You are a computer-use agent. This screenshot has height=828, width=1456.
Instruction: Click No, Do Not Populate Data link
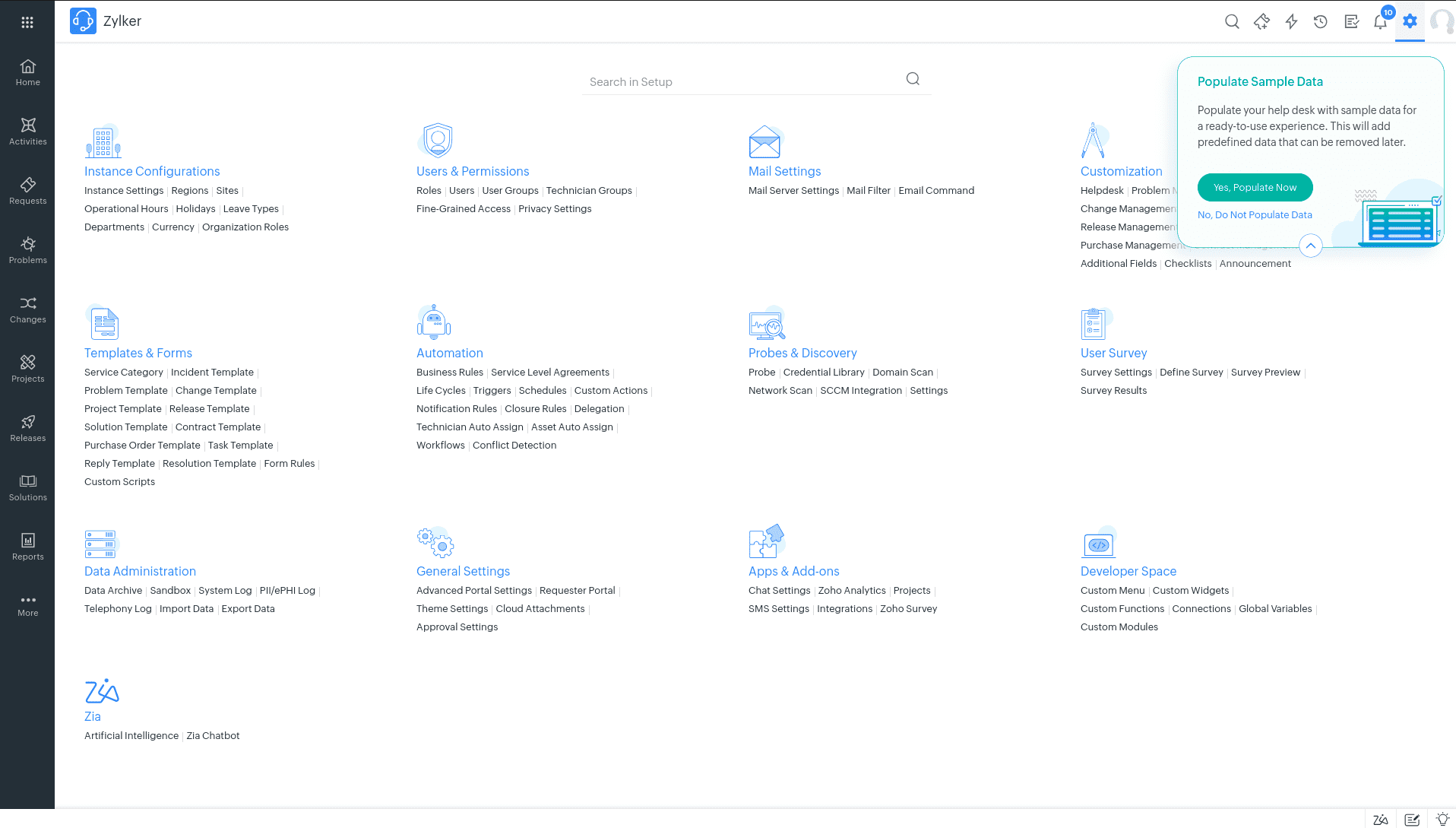tap(1255, 215)
